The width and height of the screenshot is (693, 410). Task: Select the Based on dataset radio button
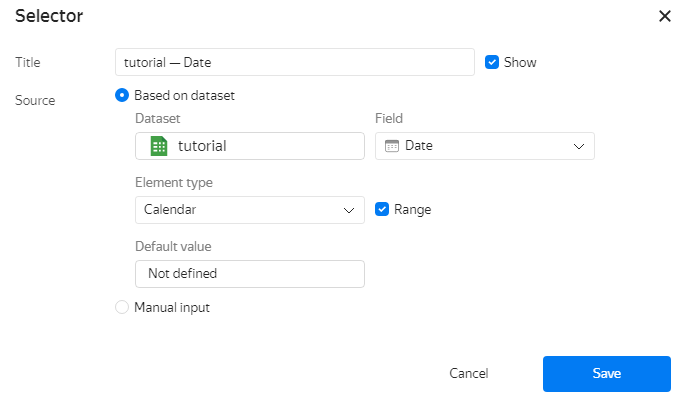point(122,96)
